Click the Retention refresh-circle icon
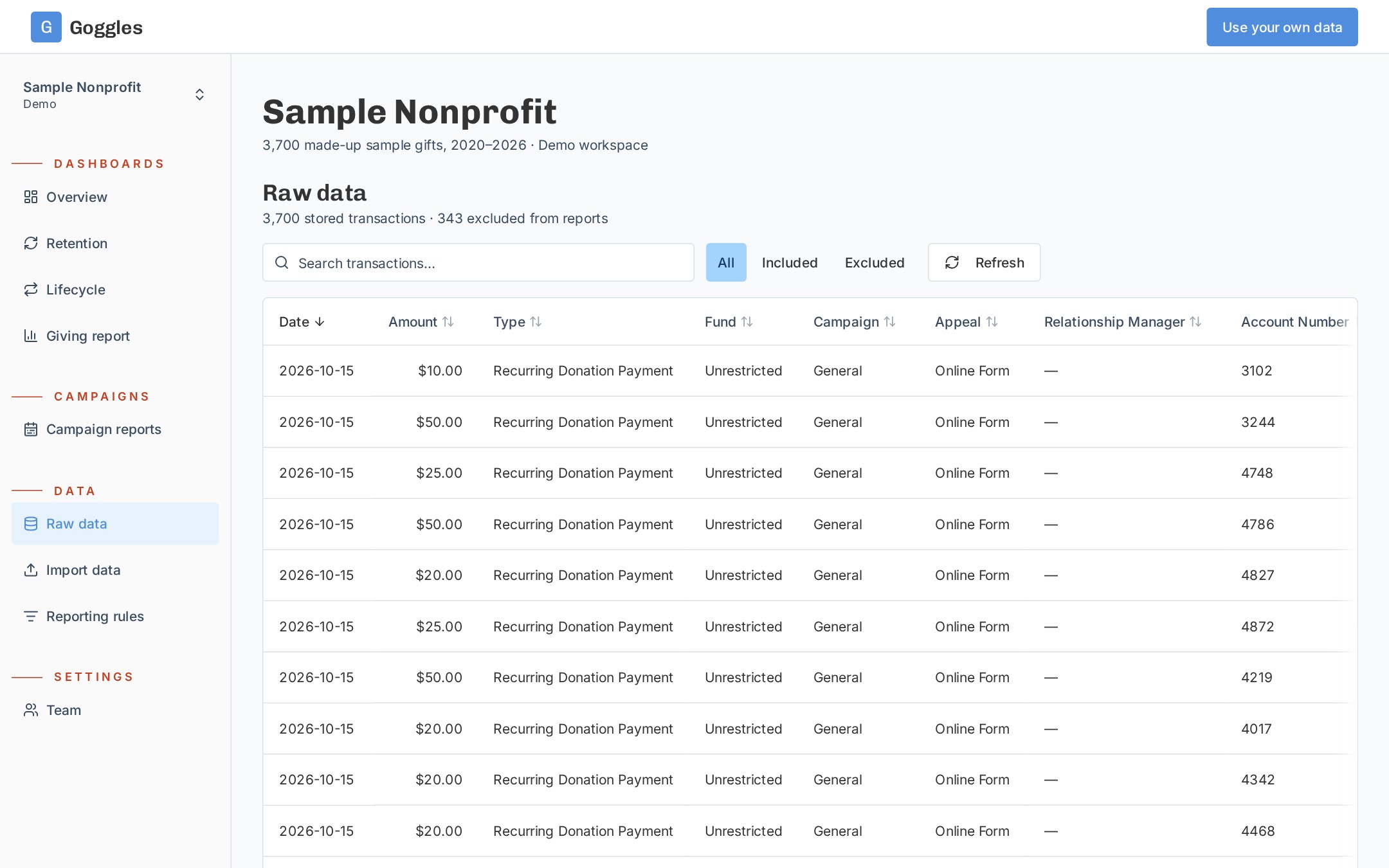The image size is (1389, 868). tap(31, 243)
